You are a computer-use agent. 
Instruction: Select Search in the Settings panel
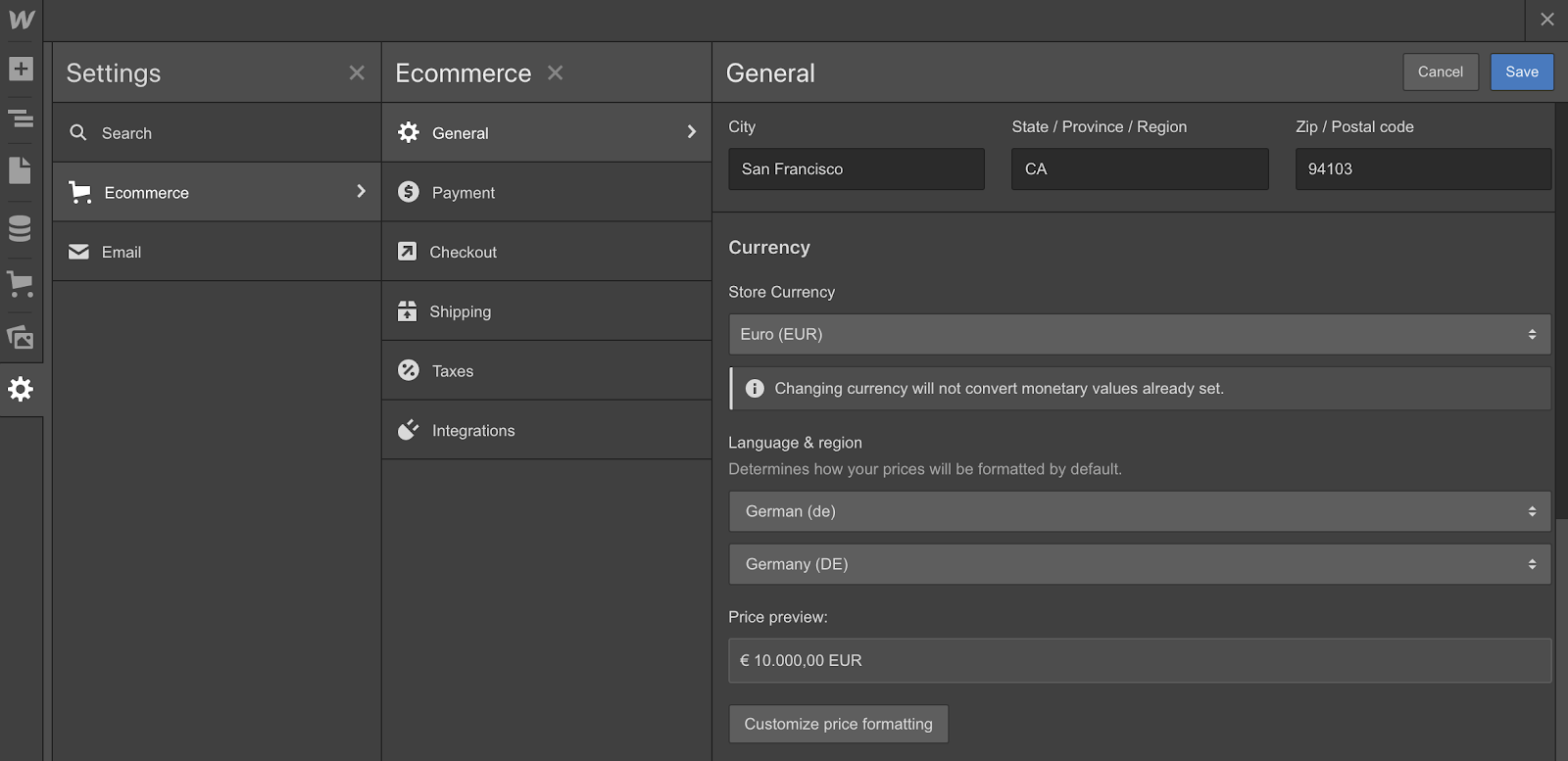(217, 132)
